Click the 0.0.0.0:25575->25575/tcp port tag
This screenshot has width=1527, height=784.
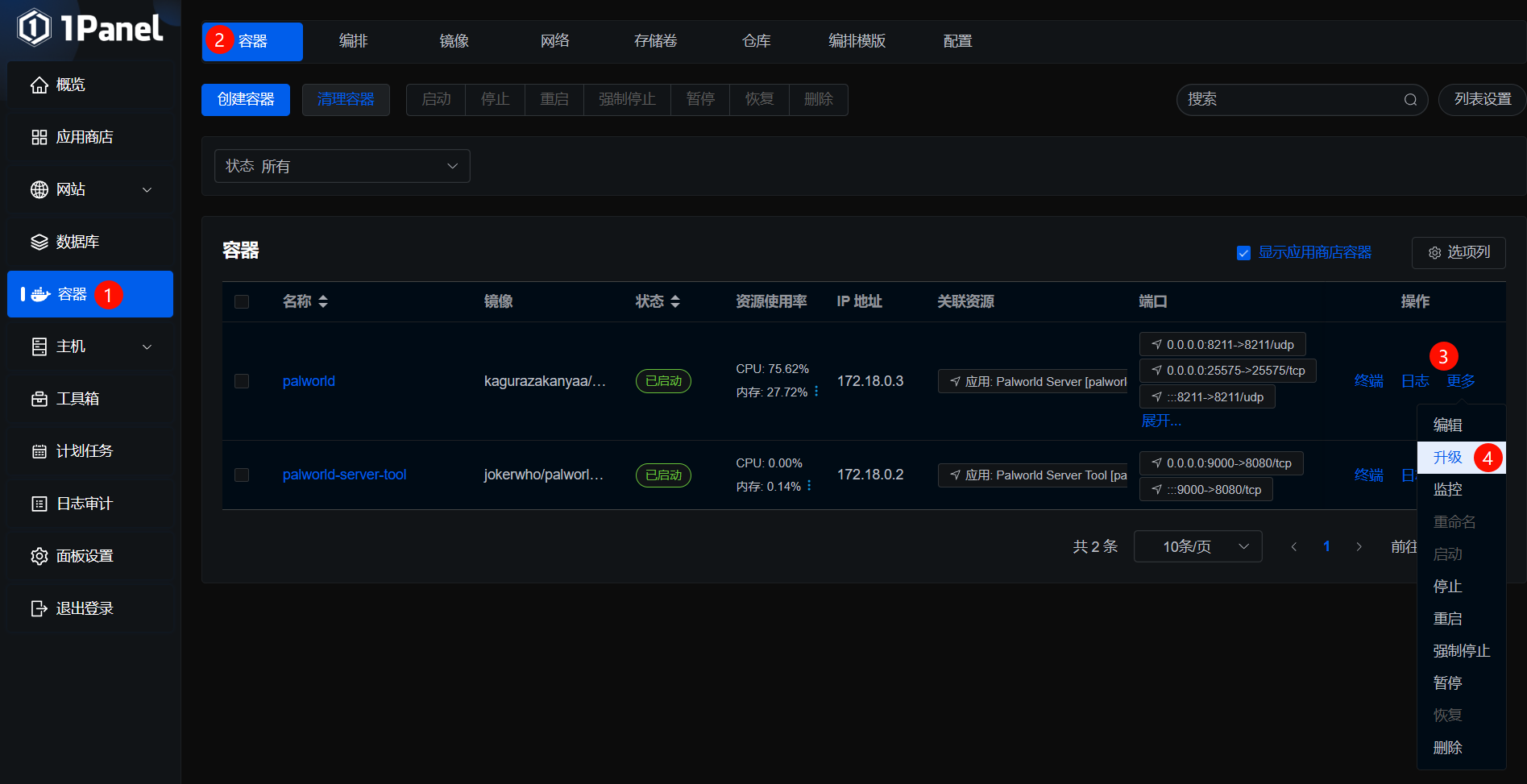point(1228,371)
